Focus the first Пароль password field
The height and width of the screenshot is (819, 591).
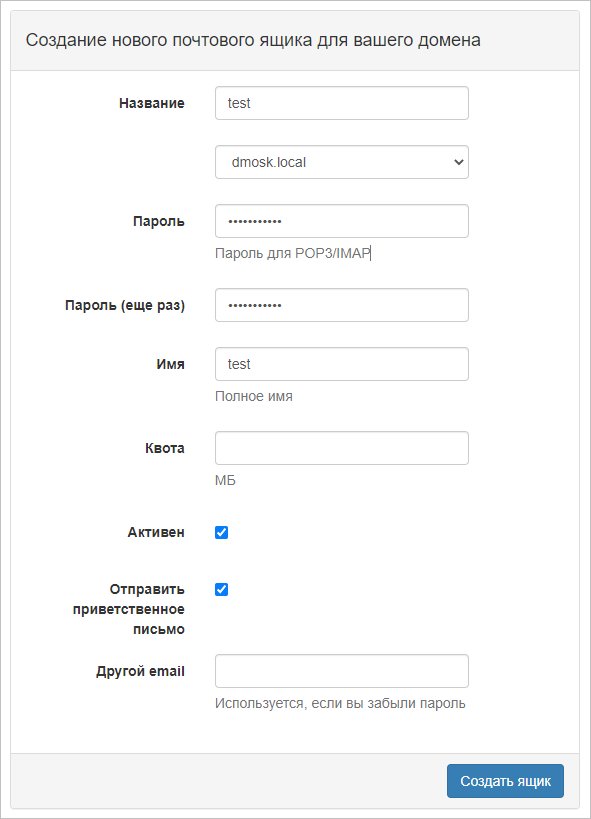point(342,221)
